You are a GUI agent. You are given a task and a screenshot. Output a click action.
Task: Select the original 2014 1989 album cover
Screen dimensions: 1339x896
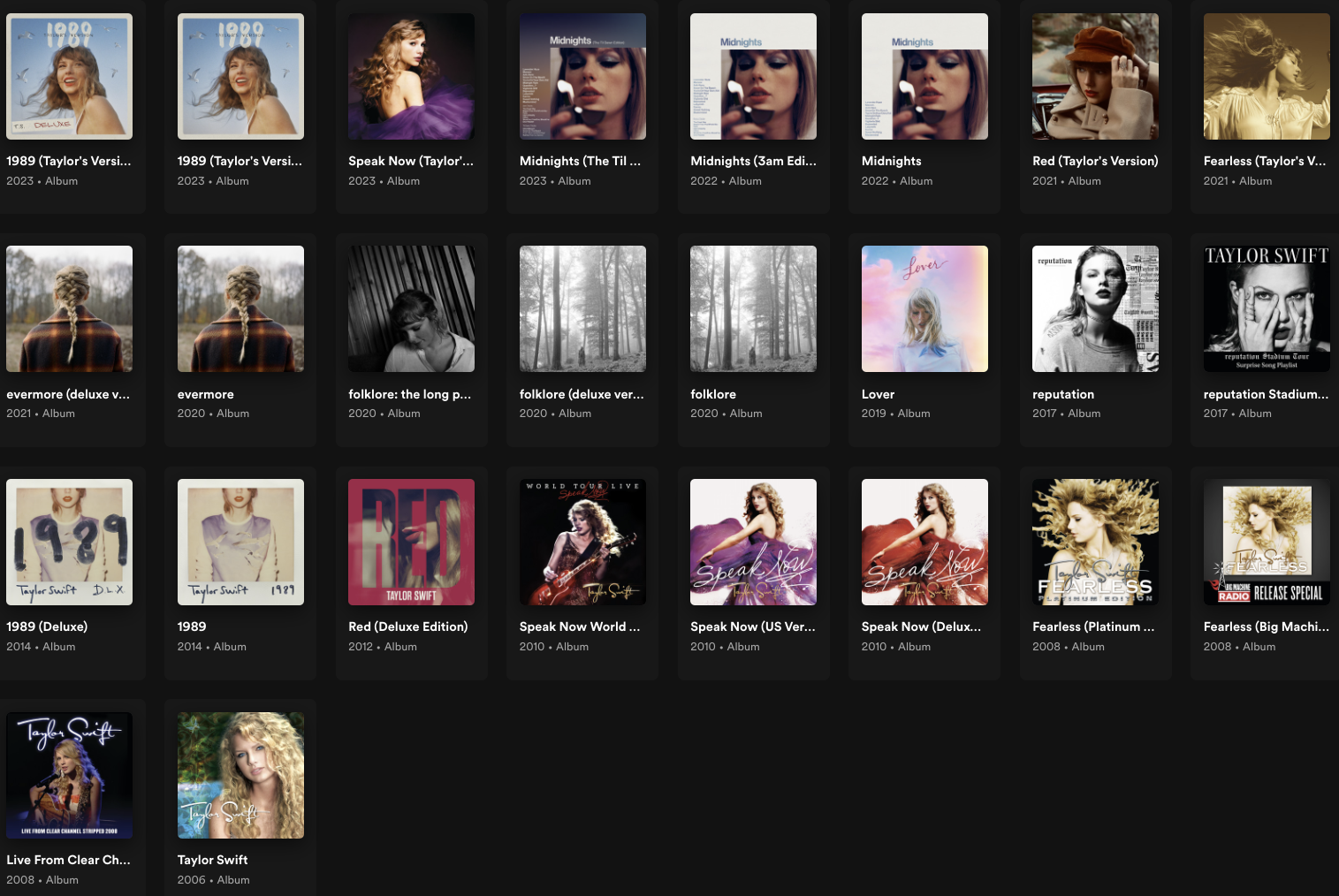pyautogui.click(x=240, y=542)
